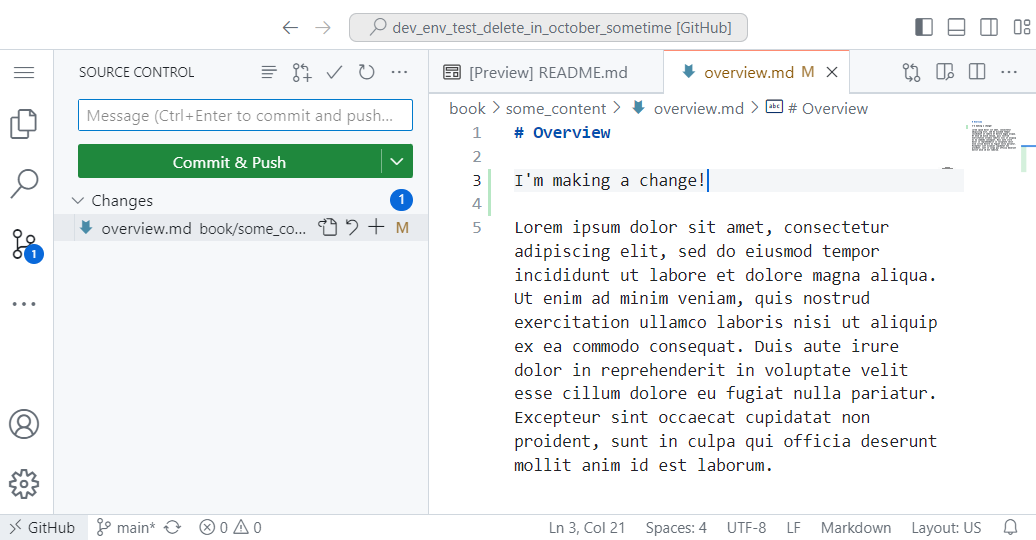Open the Explorer view in activity bar
Image resolution: width=1036 pixels, height=540 pixels.
click(24, 124)
